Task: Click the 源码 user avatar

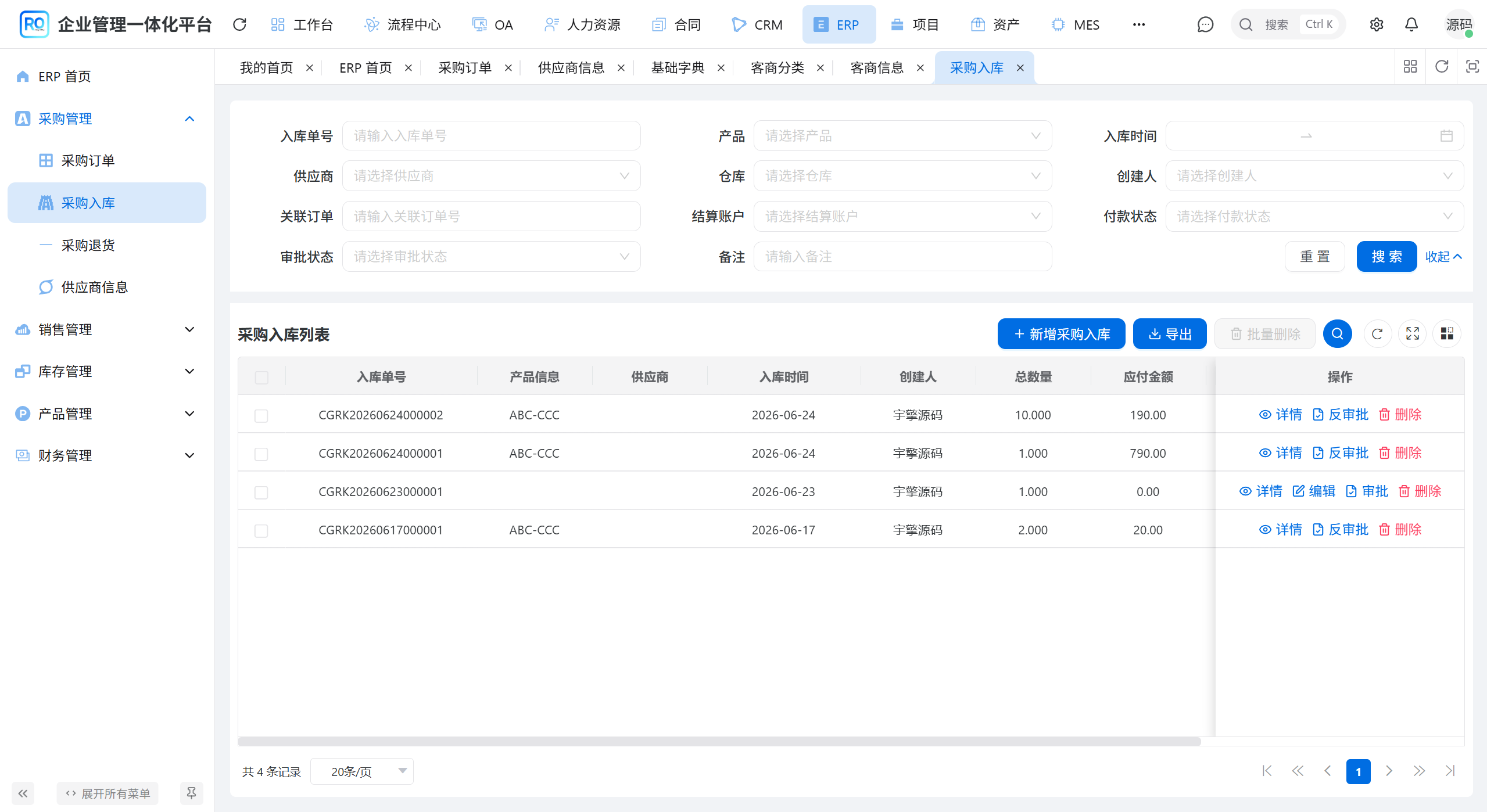Action: [x=1459, y=24]
